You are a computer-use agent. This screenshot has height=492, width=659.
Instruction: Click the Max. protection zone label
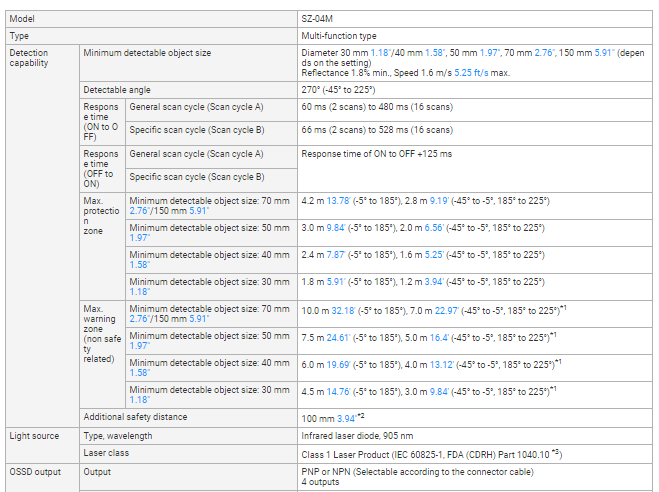[101, 216]
